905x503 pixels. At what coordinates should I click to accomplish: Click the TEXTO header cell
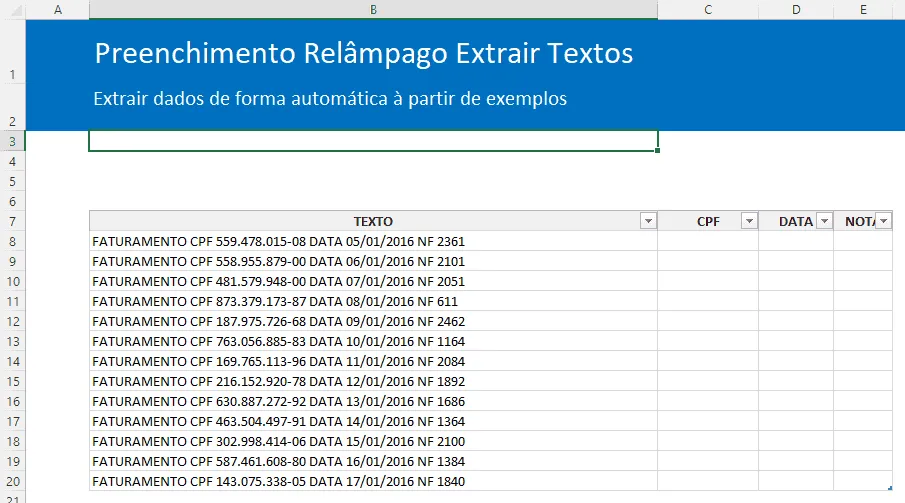(373, 221)
